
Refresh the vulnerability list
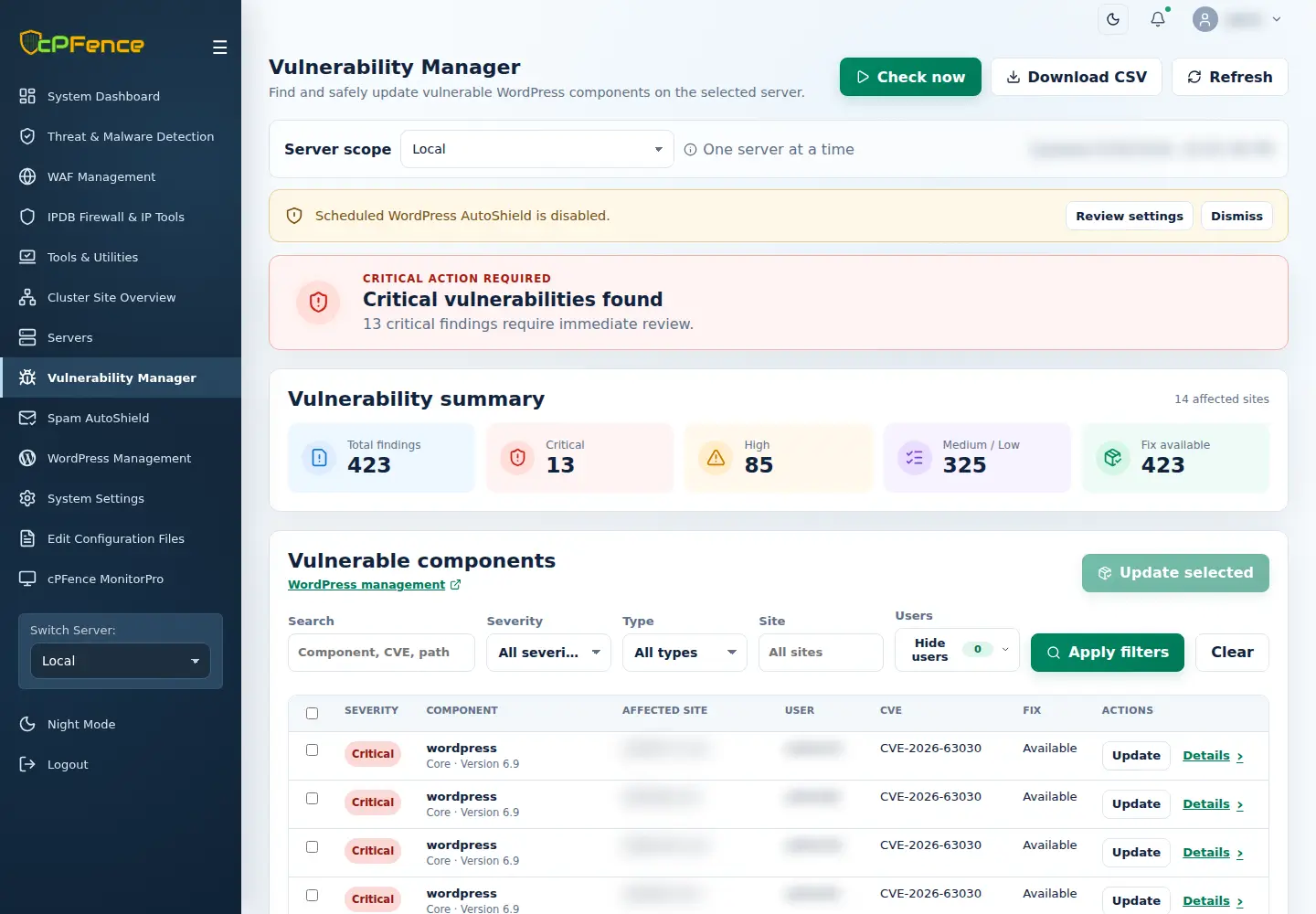1230,77
